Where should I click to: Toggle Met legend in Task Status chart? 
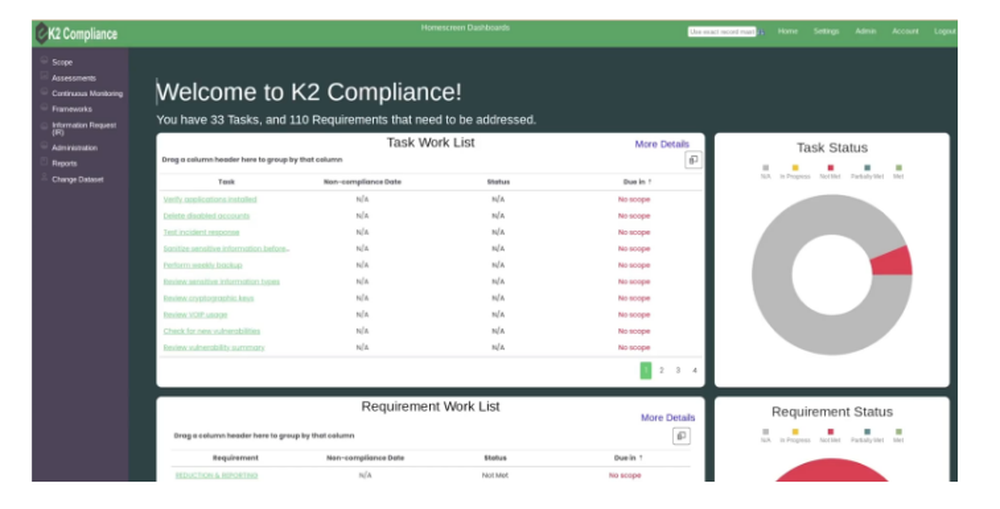point(898,172)
